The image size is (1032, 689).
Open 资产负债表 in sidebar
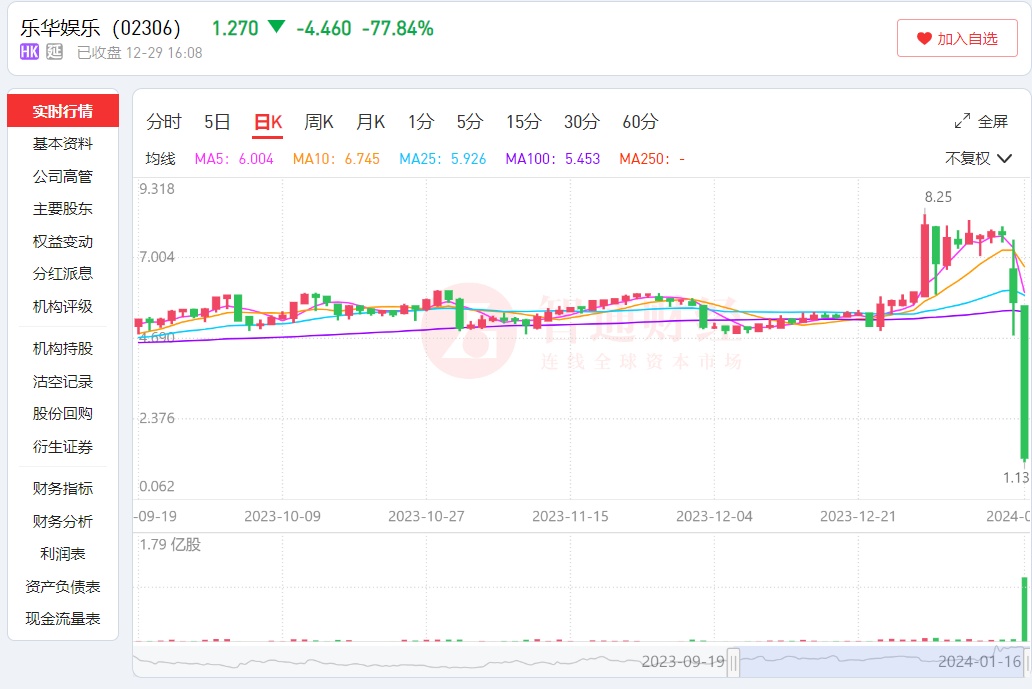(x=63, y=586)
